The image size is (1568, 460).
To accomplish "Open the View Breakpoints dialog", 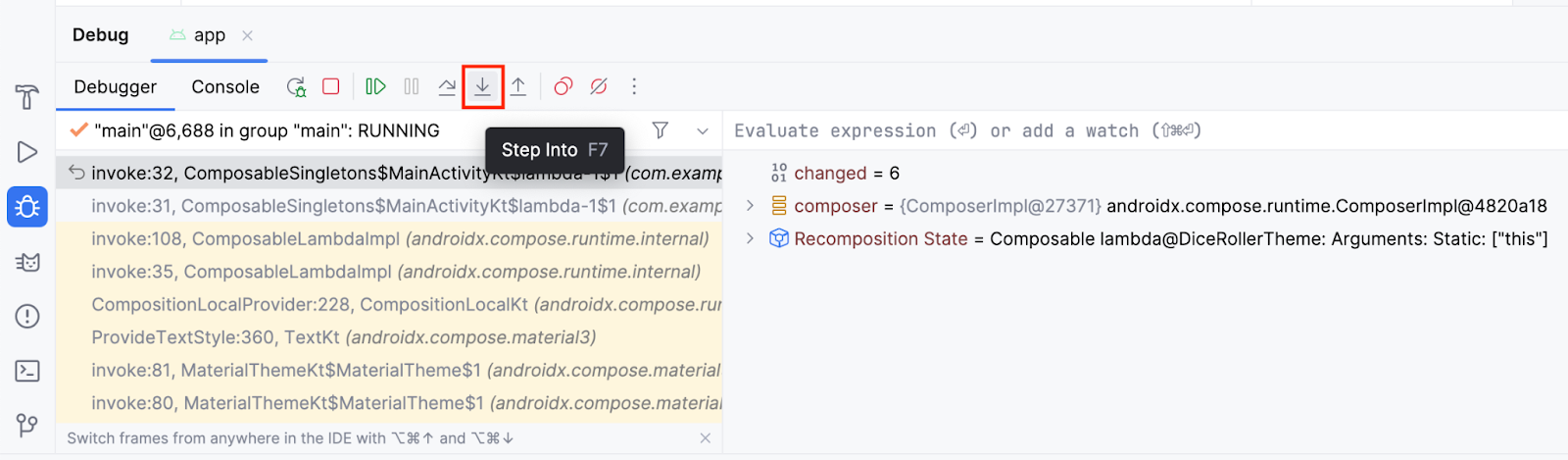I will (563, 86).
